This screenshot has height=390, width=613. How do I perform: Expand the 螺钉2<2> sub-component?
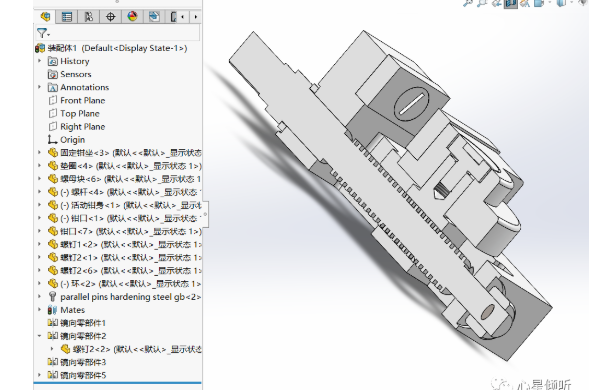(x=52, y=349)
